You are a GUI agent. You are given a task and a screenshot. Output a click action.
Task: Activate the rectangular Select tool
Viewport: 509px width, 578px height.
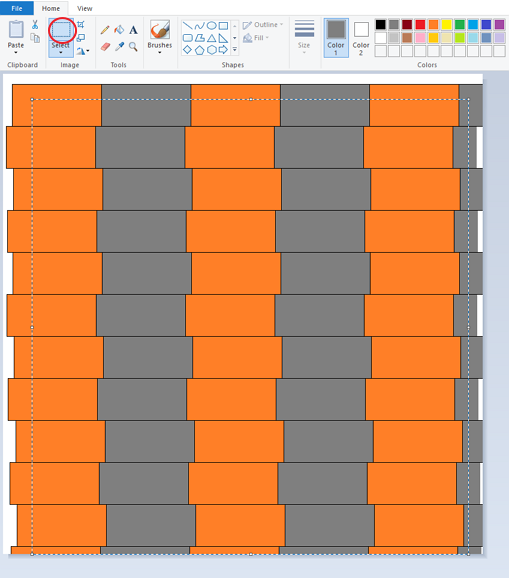[x=61, y=30]
